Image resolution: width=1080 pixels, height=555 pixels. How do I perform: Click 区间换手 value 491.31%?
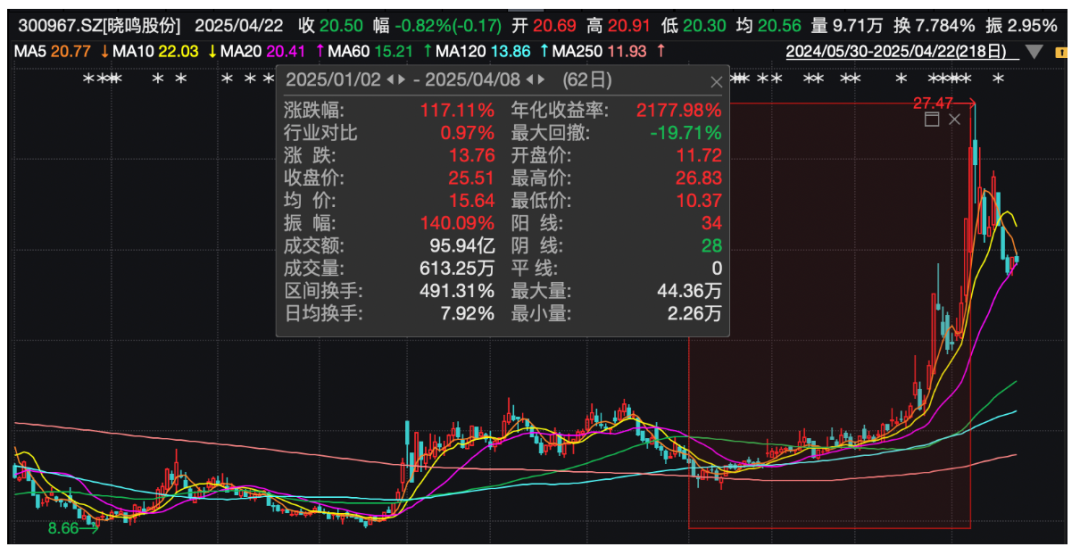click(x=457, y=291)
